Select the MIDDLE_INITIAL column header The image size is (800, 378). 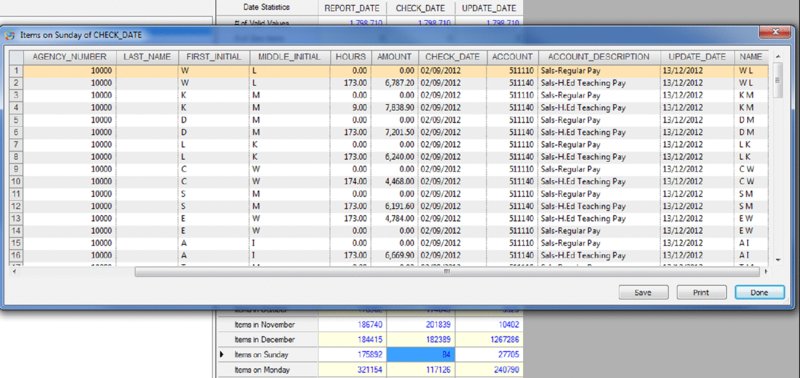coord(289,57)
